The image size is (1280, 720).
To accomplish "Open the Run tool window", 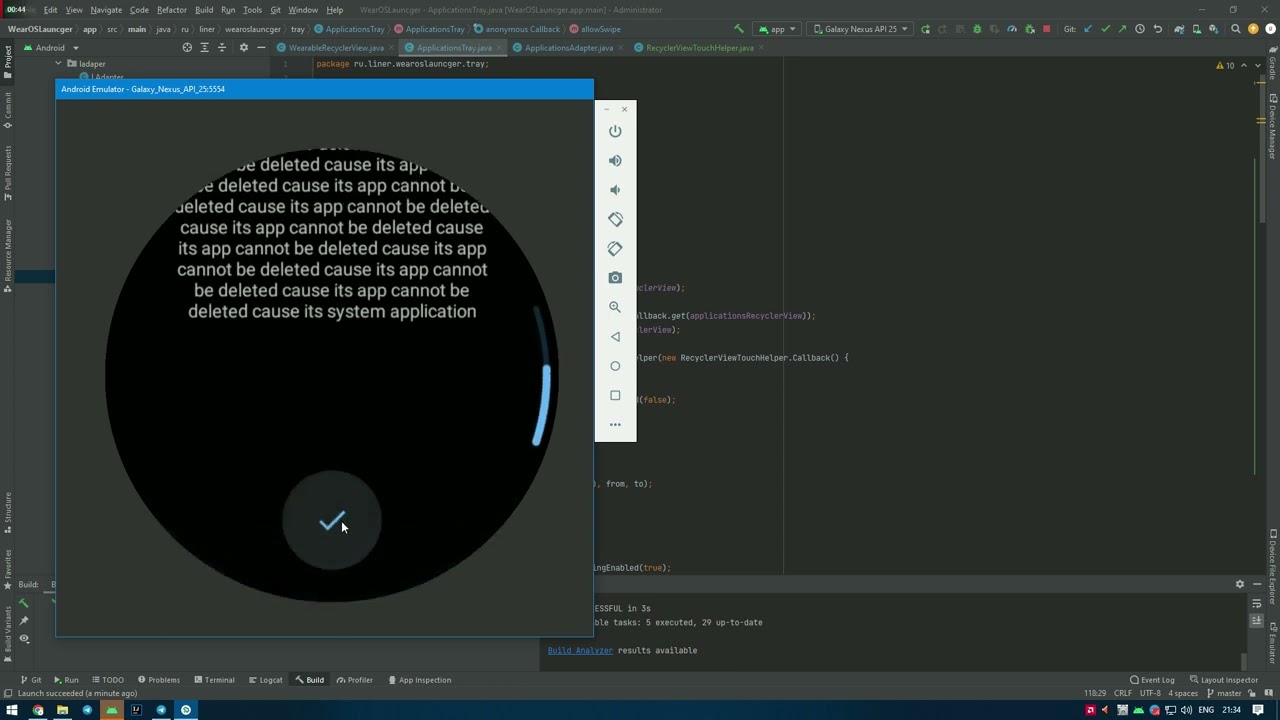I will pyautogui.click(x=66, y=680).
